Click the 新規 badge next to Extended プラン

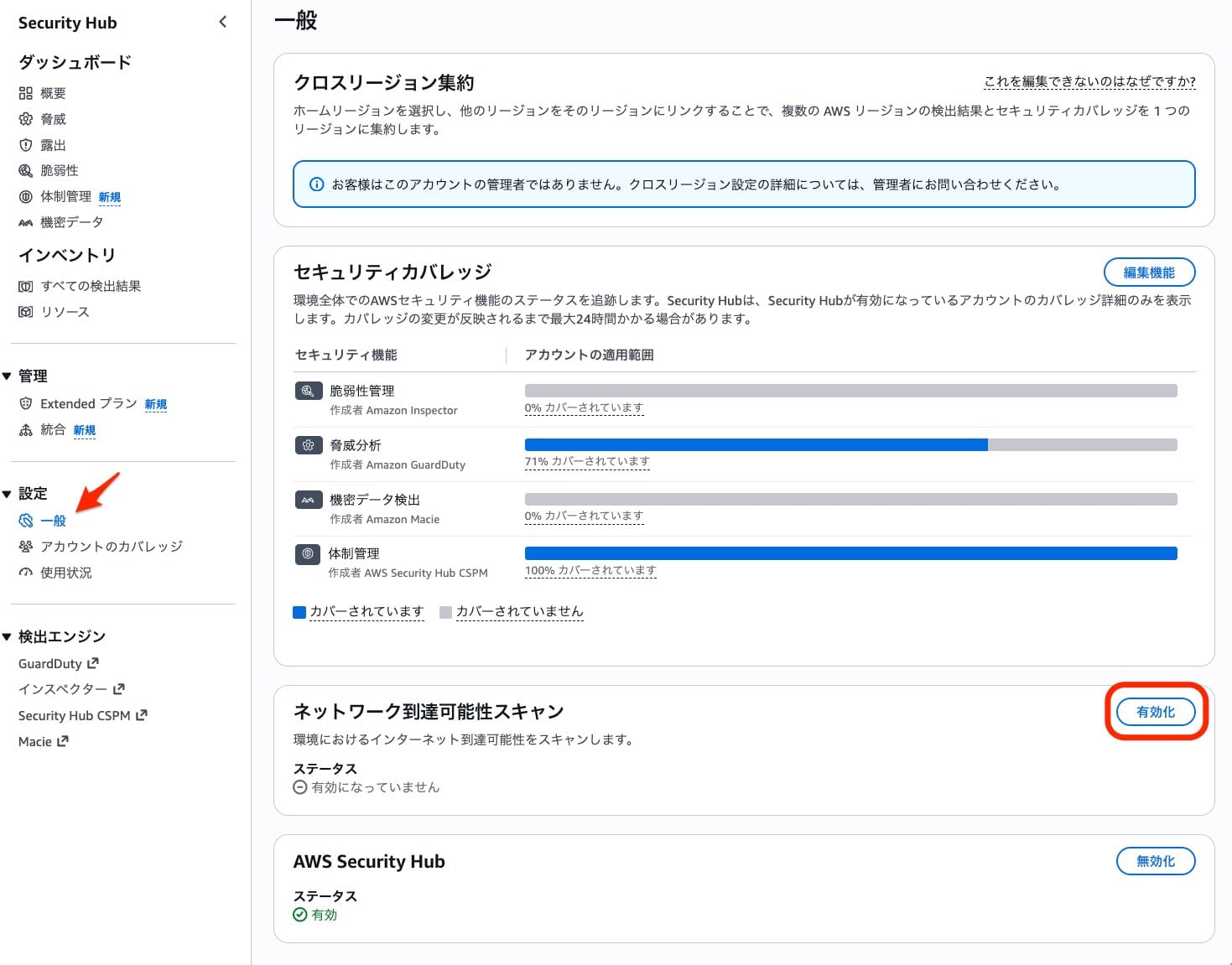coord(156,404)
